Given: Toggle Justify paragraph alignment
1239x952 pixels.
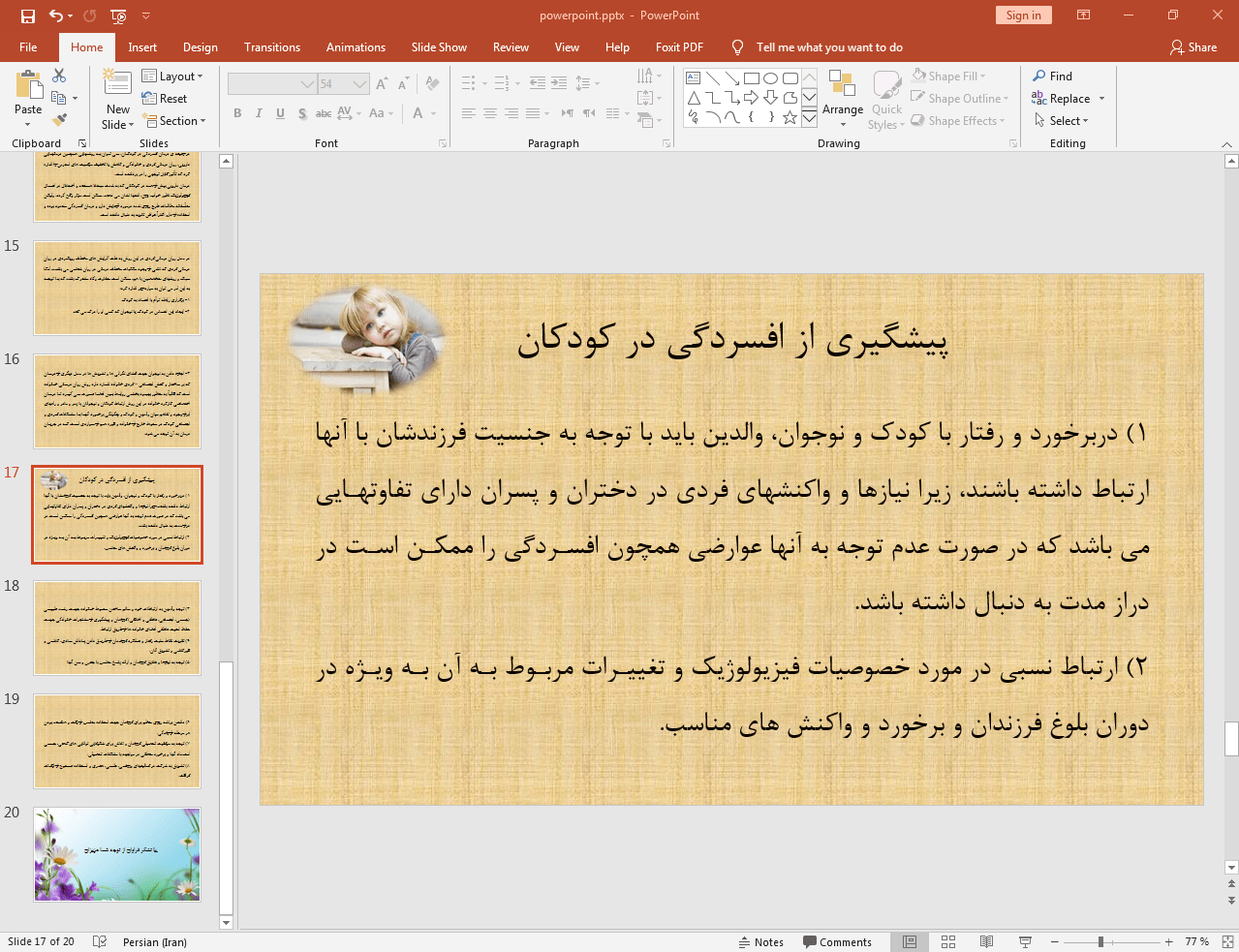Looking at the screenshot, I should click(533, 113).
